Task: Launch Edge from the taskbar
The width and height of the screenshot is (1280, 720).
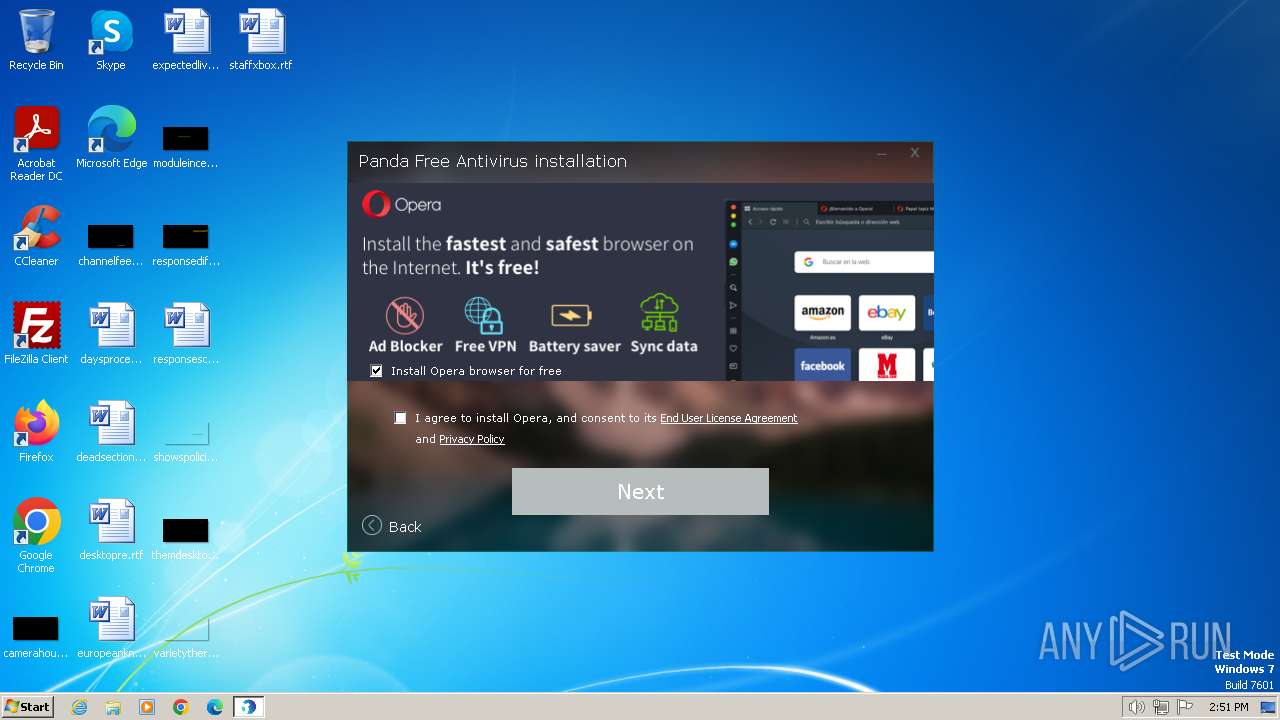Action: click(x=215, y=707)
